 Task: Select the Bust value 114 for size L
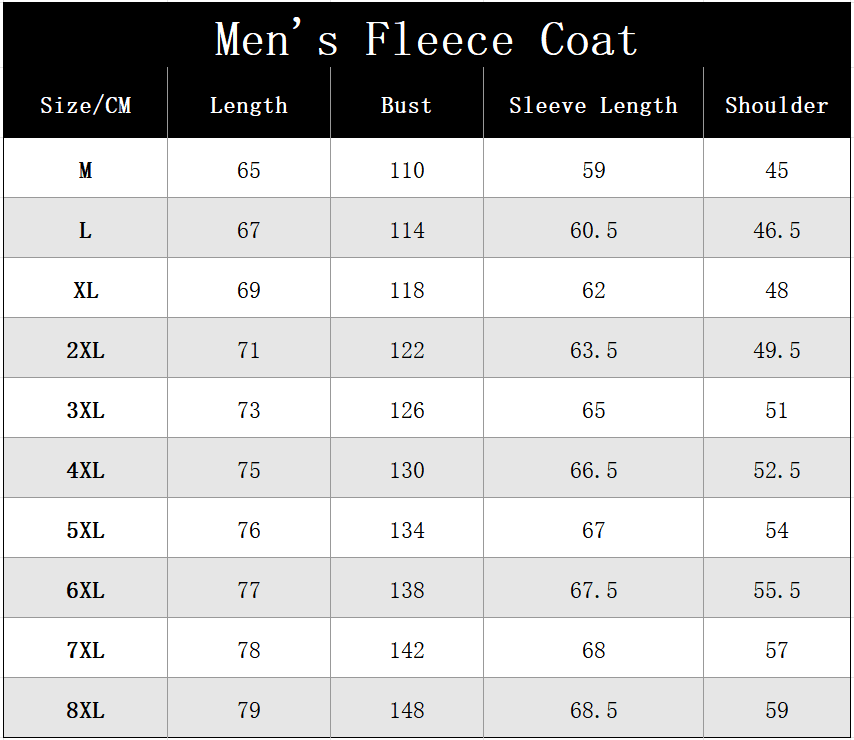pyautogui.click(x=407, y=231)
